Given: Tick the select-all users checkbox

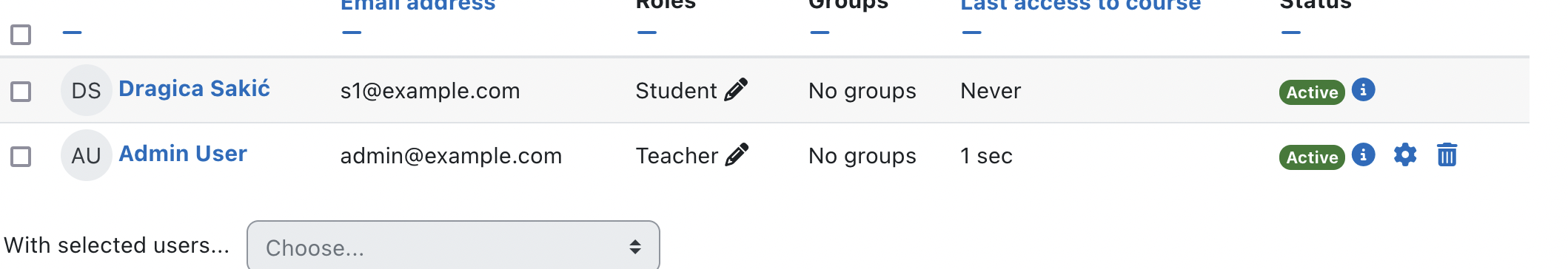Looking at the screenshot, I should tap(21, 34).
